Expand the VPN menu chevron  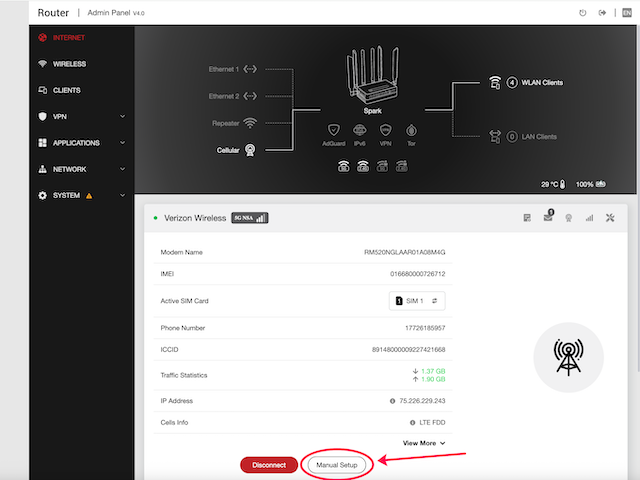122,117
